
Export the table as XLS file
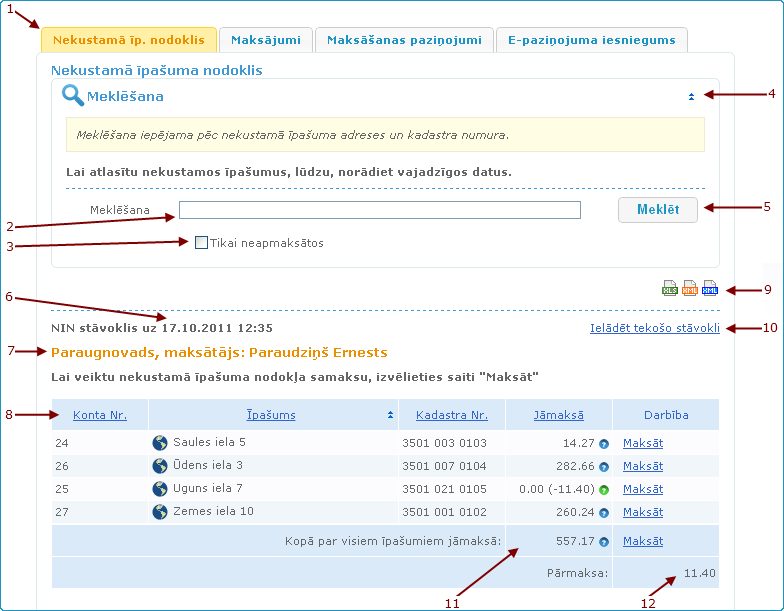pyautogui.click(x=669, y=289)
